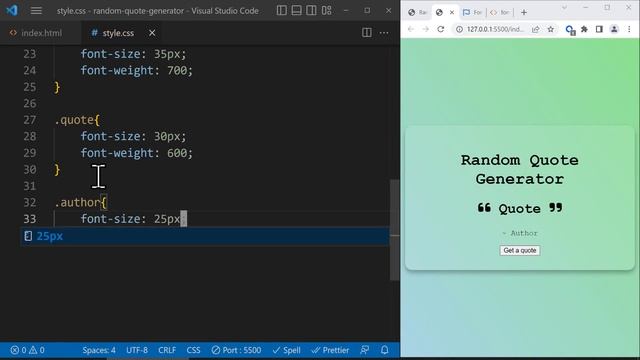Screen dimensions: 640x360
Task: Open Chrome profile avatar
Action: pos(614,29)
